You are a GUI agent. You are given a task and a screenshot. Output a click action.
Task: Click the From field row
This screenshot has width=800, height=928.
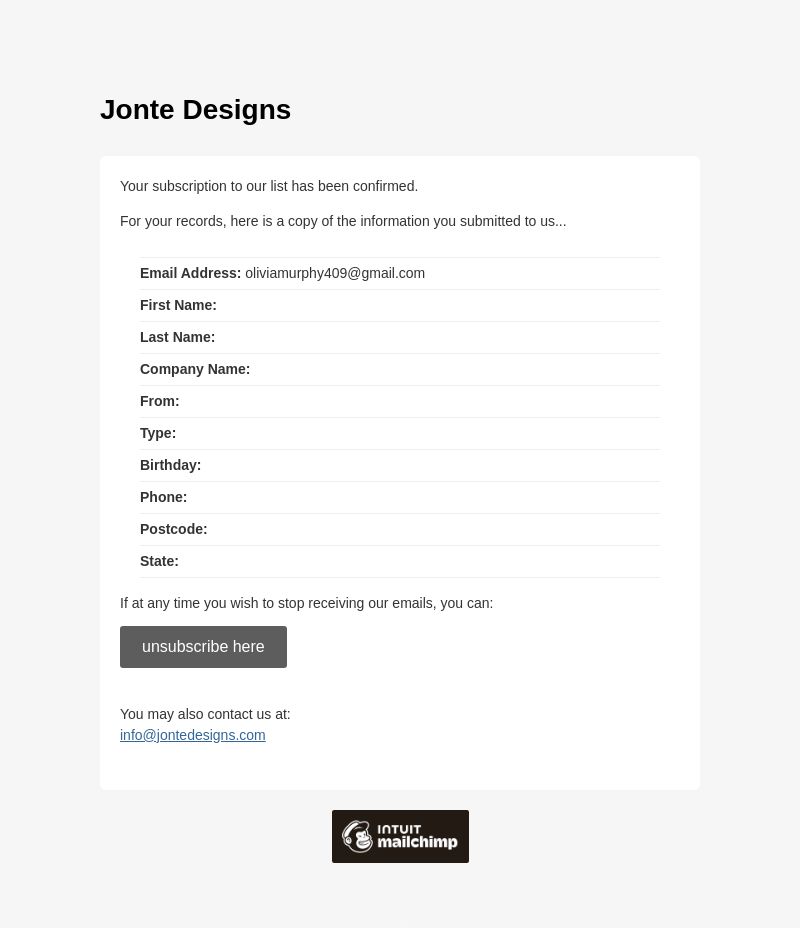(400, 401)
